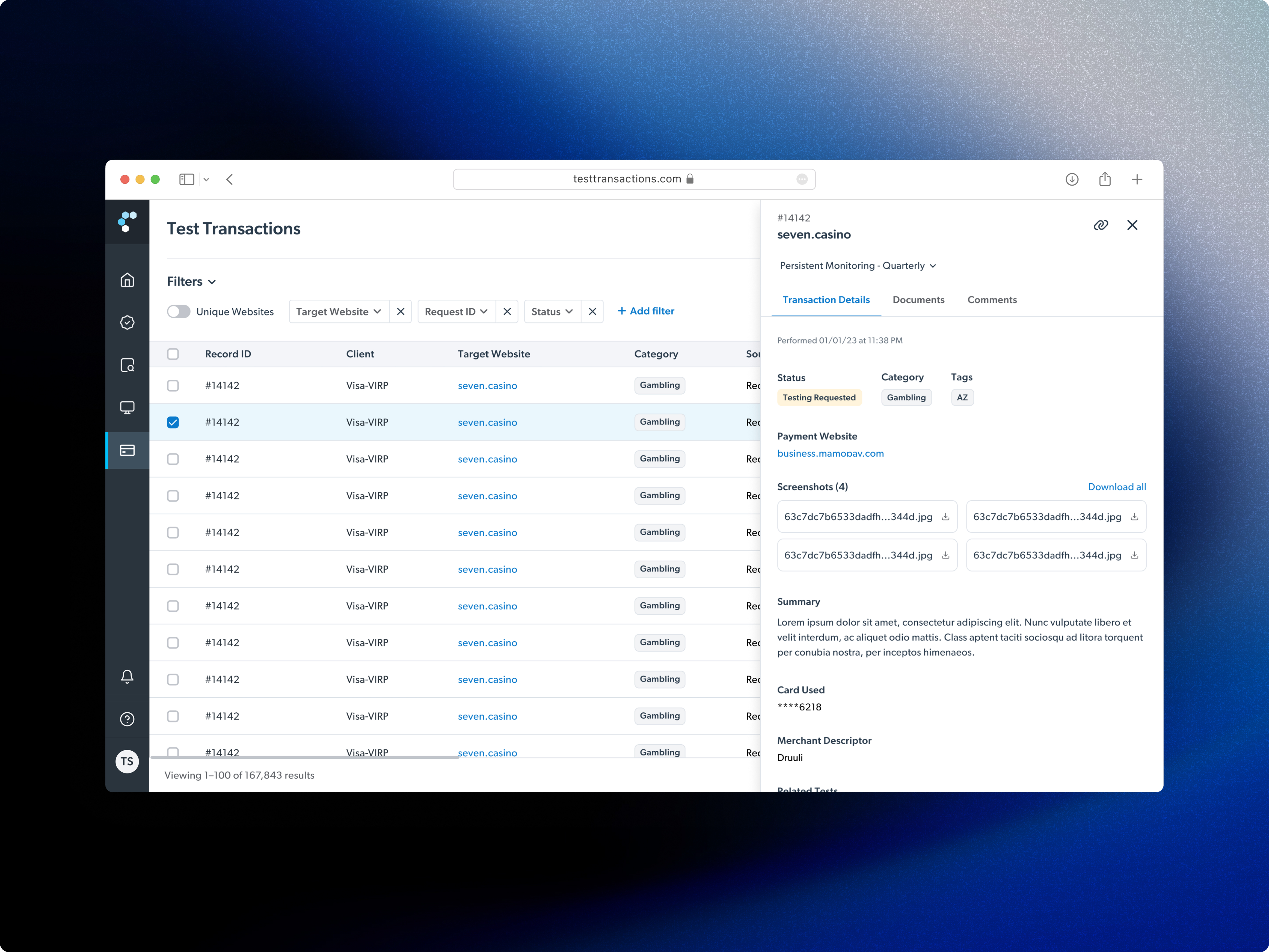Open a new browser tab

(x=1137, y=180)
